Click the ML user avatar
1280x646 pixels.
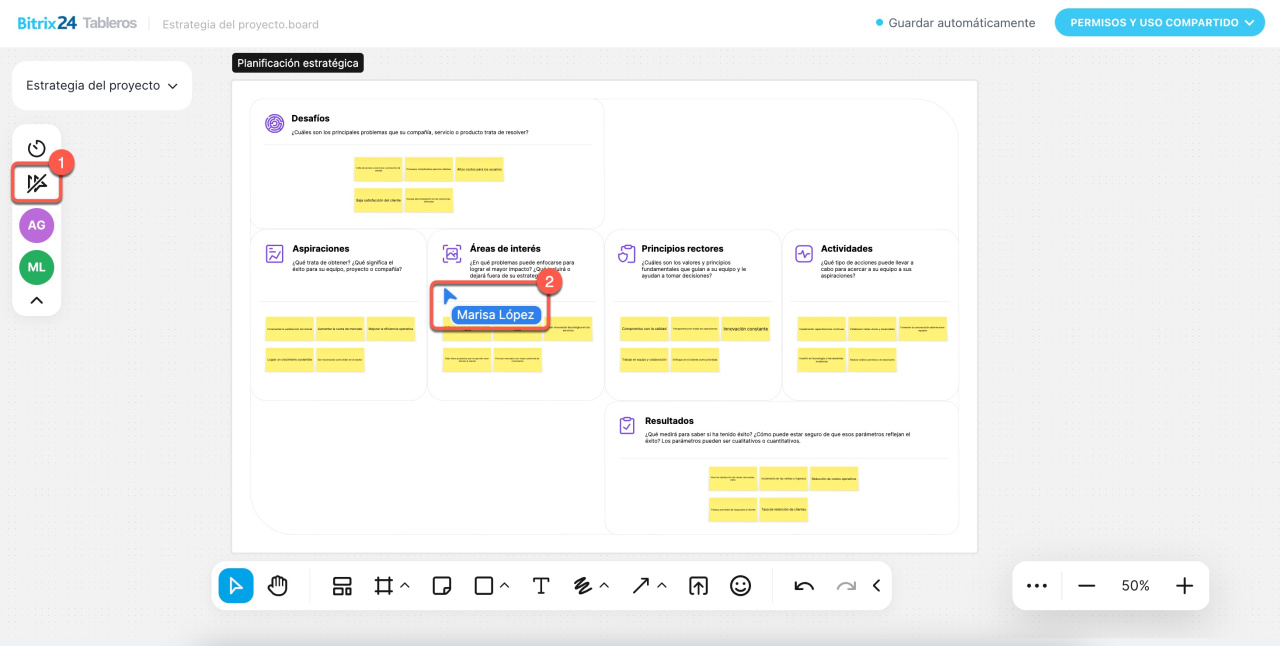(x=37, y=267)
